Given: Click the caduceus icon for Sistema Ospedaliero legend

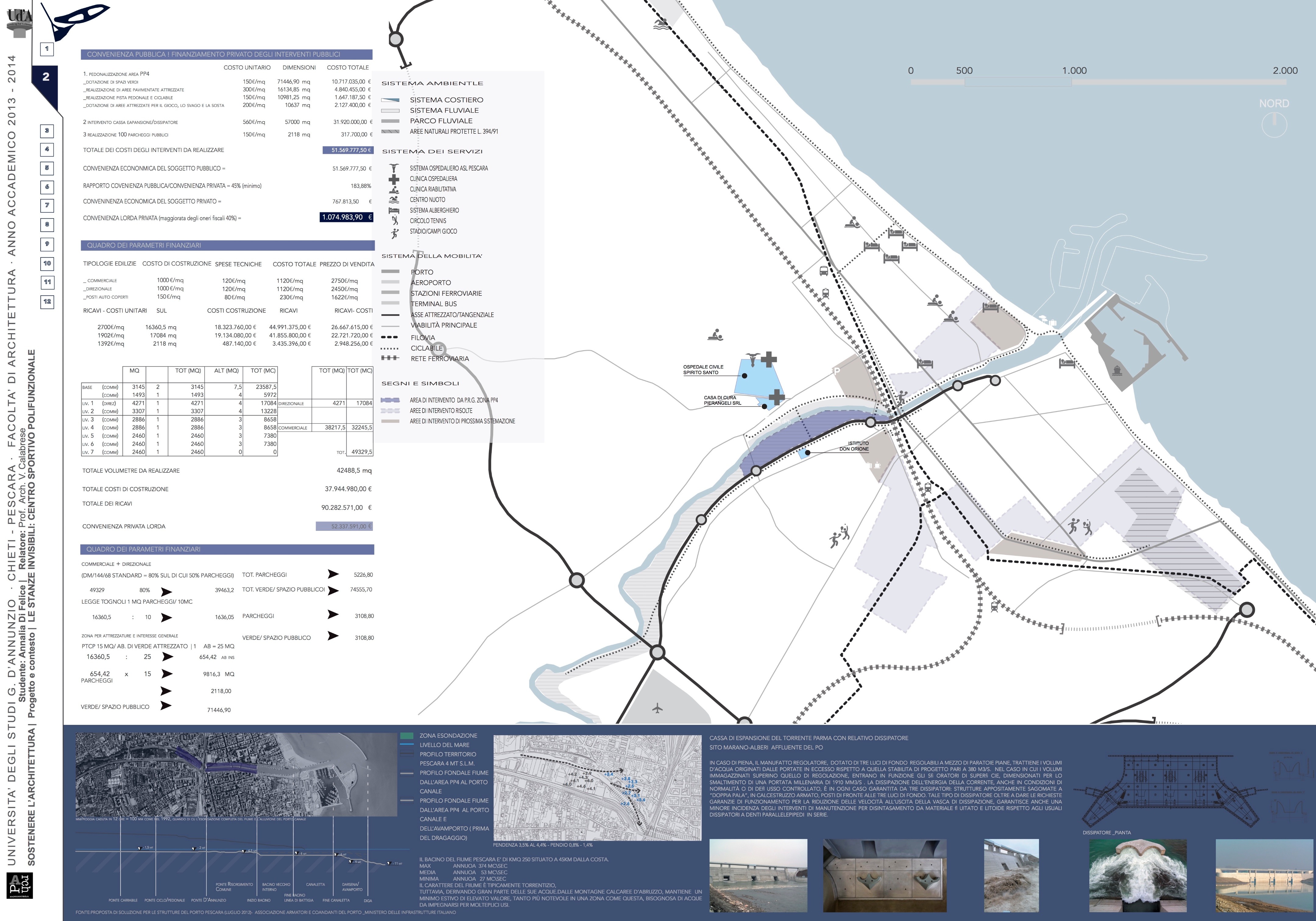Looking at the screenshot, I should point(394,168).
